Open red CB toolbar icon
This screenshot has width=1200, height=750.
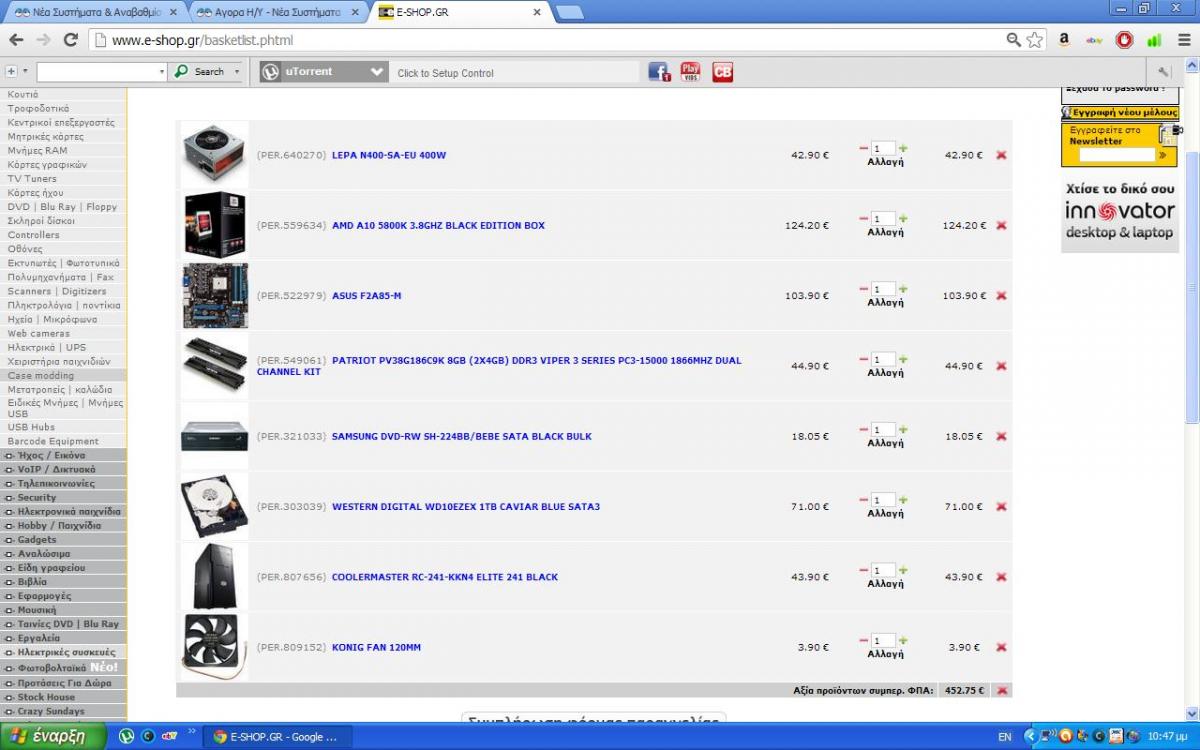[x=722, y=72]
